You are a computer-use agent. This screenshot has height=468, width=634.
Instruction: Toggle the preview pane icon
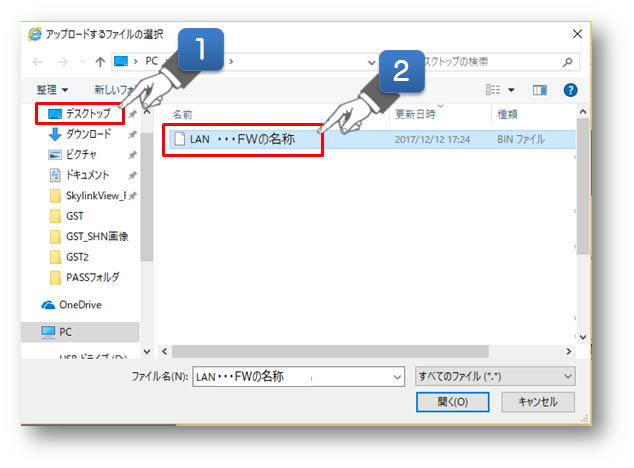tap(539, 90)
